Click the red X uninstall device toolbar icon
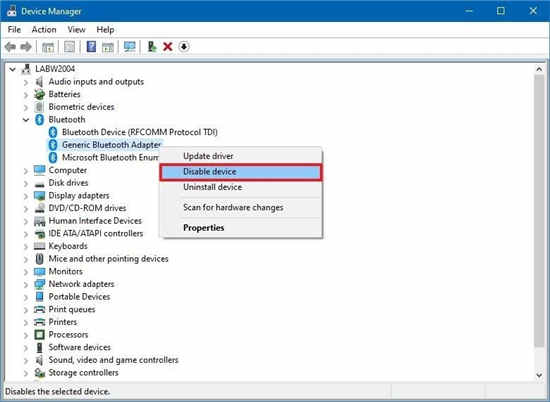550x402 pixels. click(168, 47)
